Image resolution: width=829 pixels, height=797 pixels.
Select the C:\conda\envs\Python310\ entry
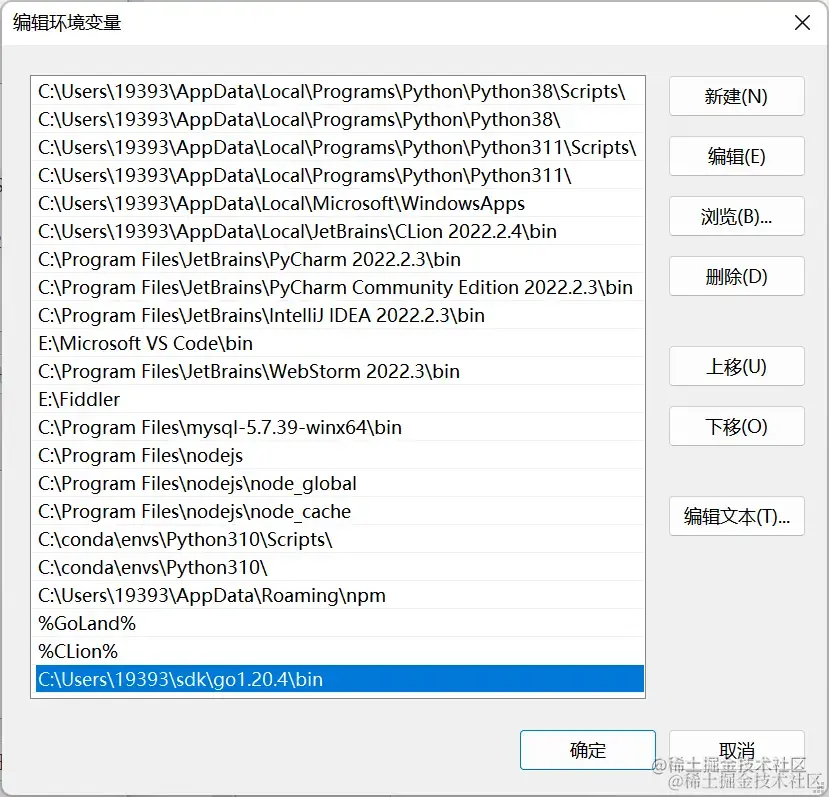point(338,568)
